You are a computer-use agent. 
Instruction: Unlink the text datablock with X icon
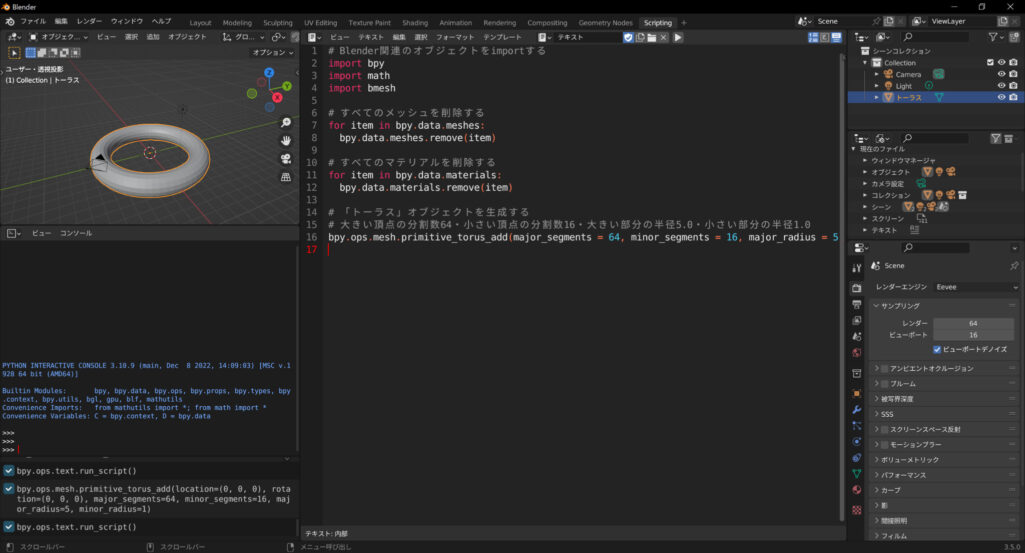(x=664, y=37)
